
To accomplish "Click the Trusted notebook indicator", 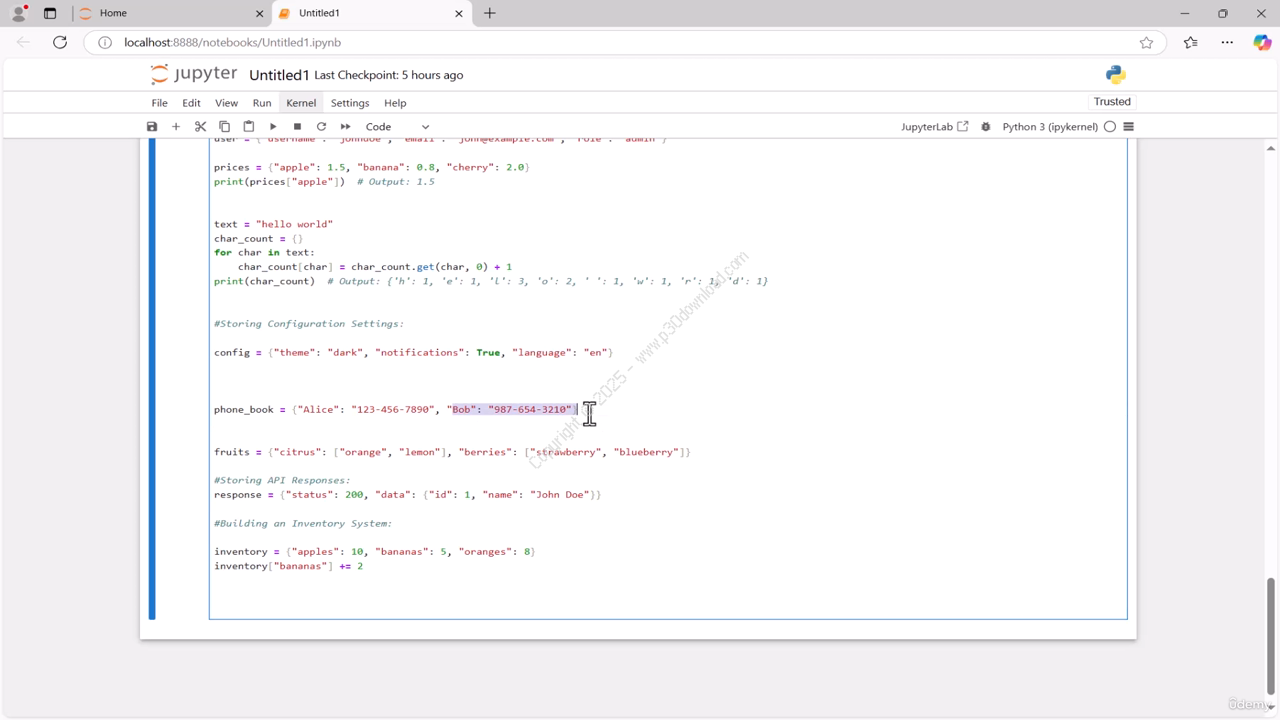I will 1112,102.
